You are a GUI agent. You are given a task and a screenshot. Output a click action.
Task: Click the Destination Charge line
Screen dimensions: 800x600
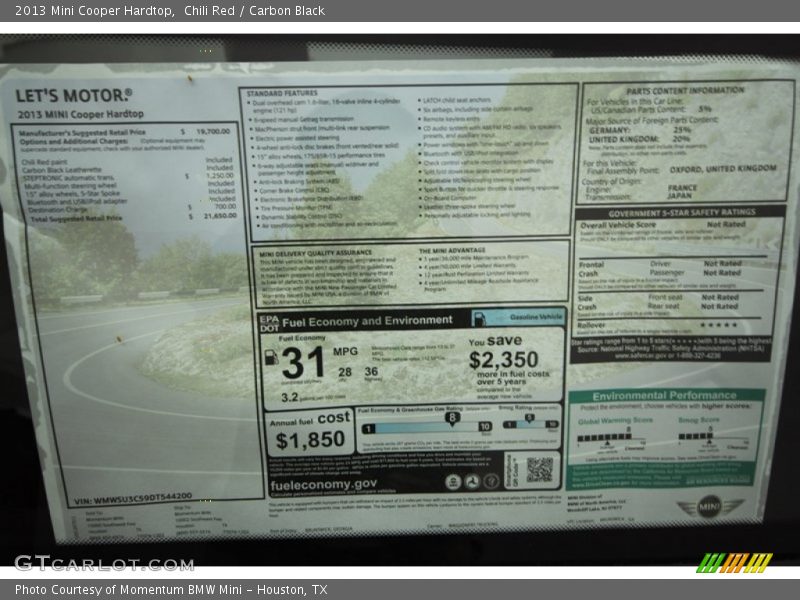(x=58, y=210)
